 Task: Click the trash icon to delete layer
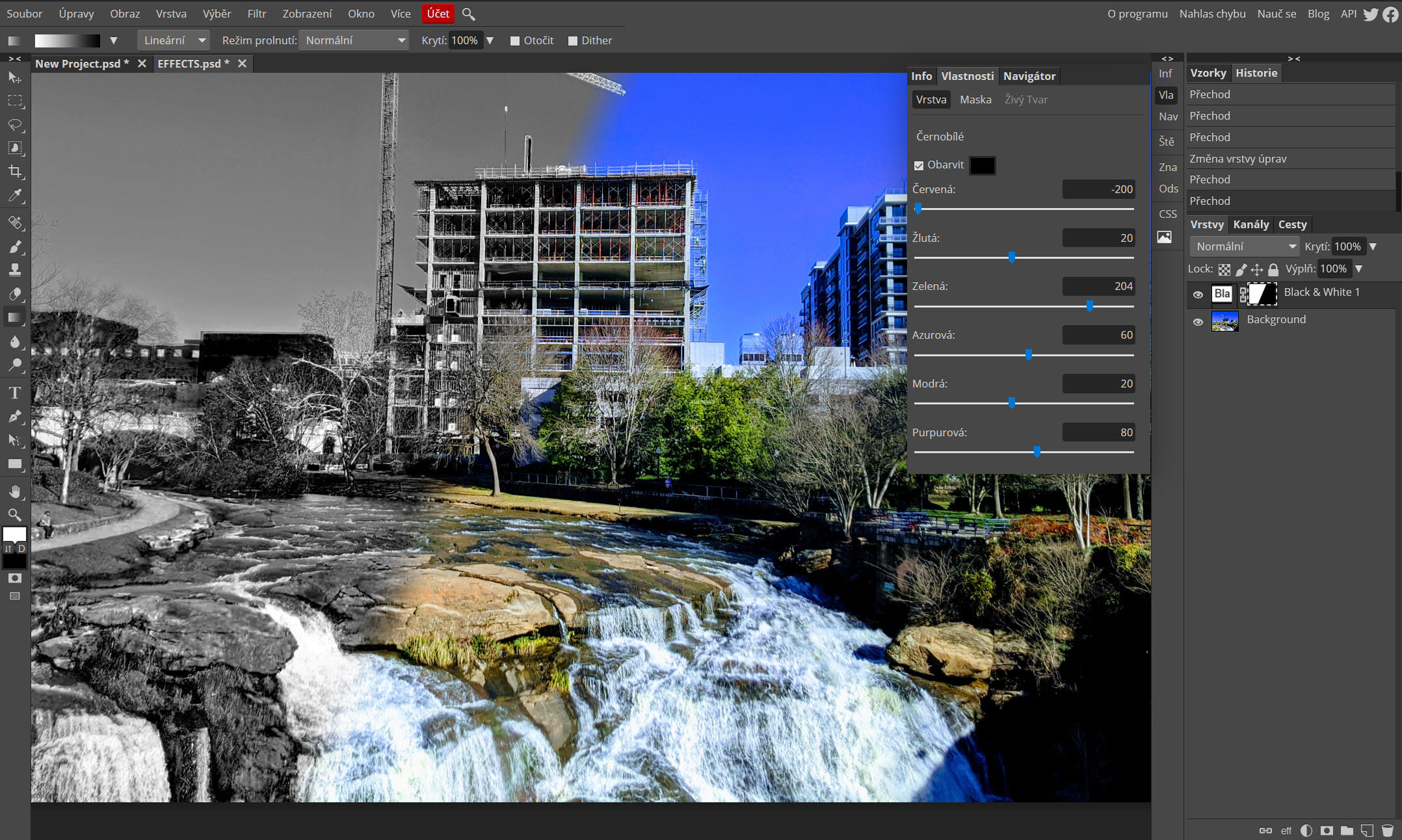pos(1387,830)
